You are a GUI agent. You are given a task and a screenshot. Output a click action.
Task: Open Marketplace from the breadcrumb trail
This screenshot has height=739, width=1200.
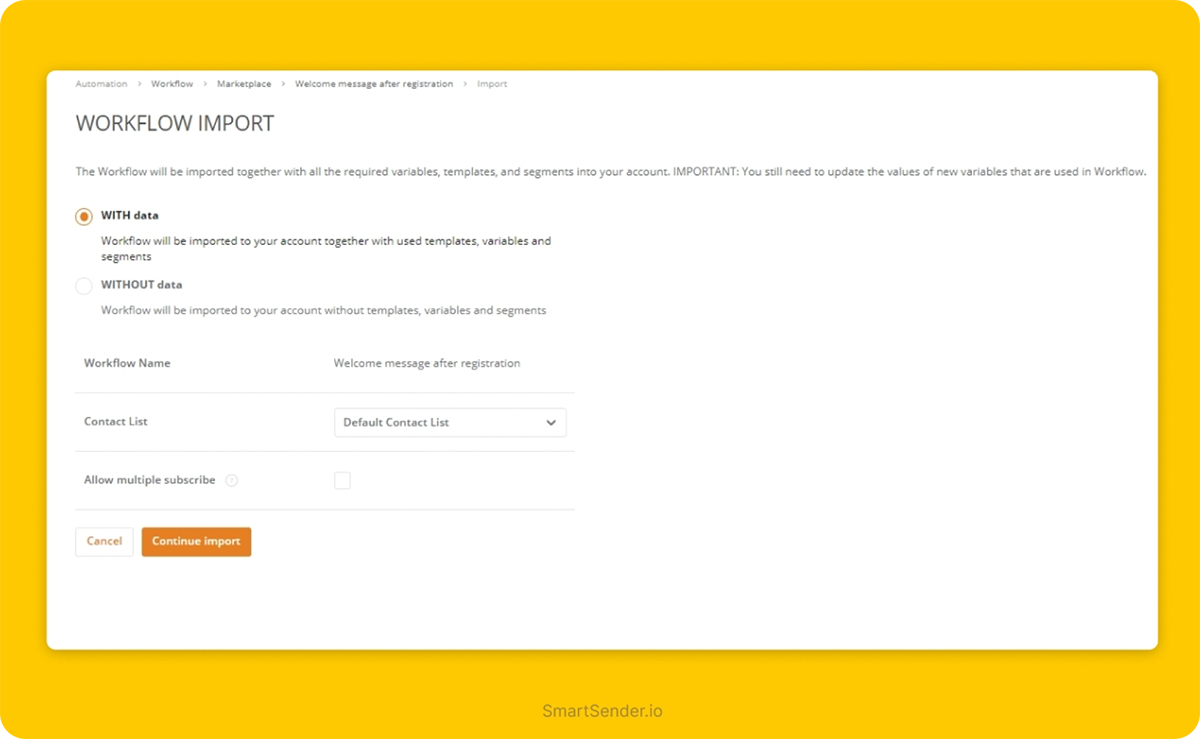[x=243, y=84]
